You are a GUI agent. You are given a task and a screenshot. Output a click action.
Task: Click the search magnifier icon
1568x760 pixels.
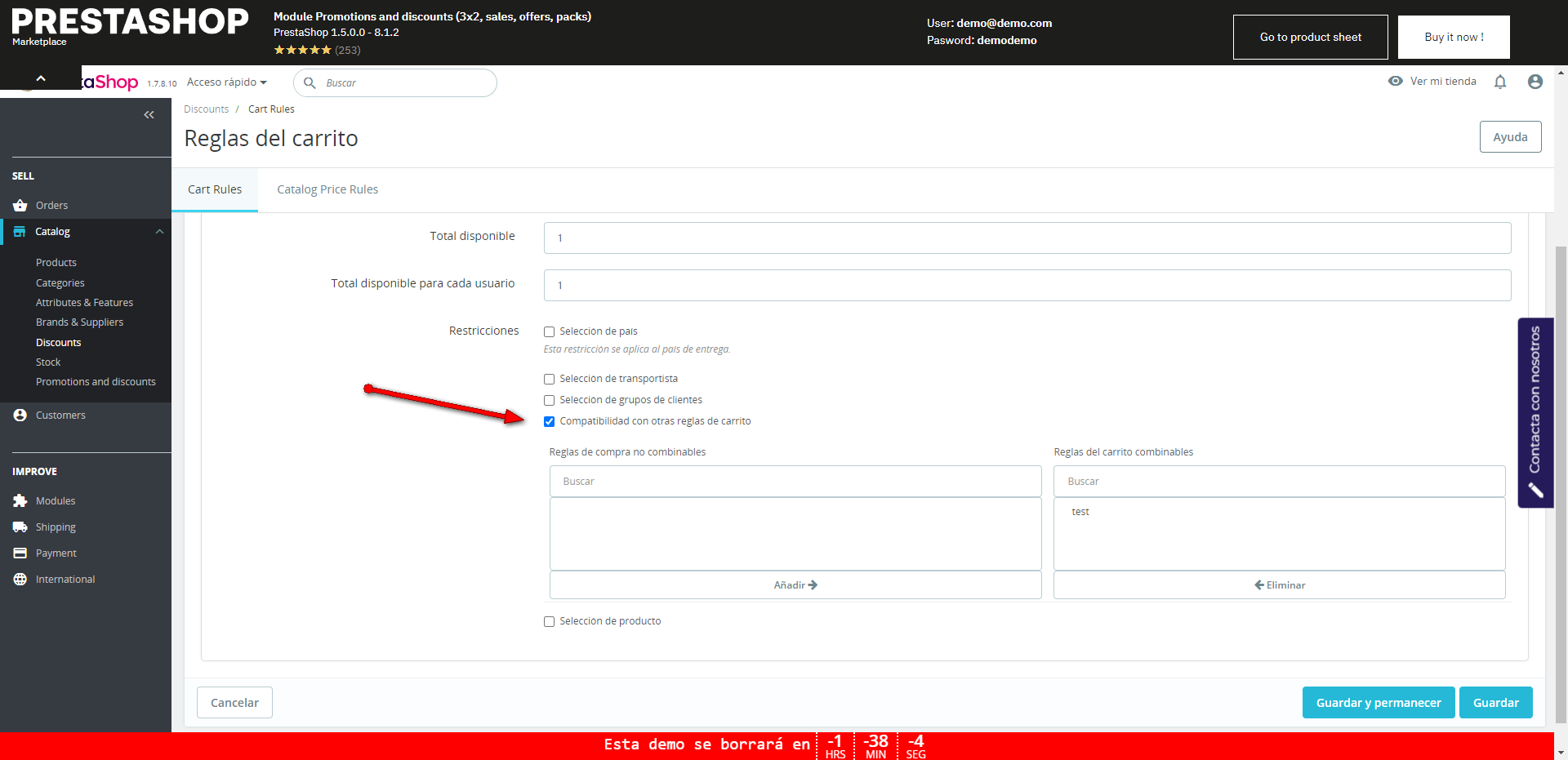[310, 82]
